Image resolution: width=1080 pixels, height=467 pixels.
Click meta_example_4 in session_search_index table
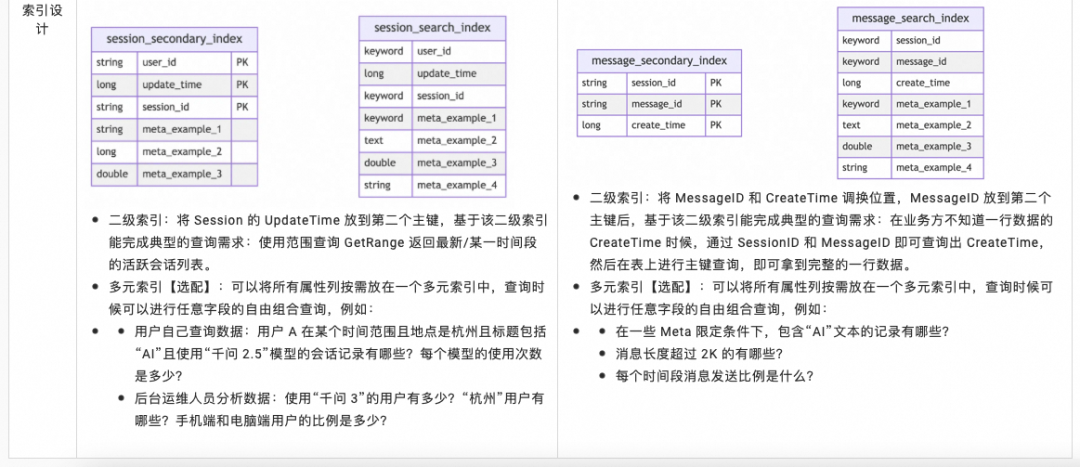(x=457, y=185)
